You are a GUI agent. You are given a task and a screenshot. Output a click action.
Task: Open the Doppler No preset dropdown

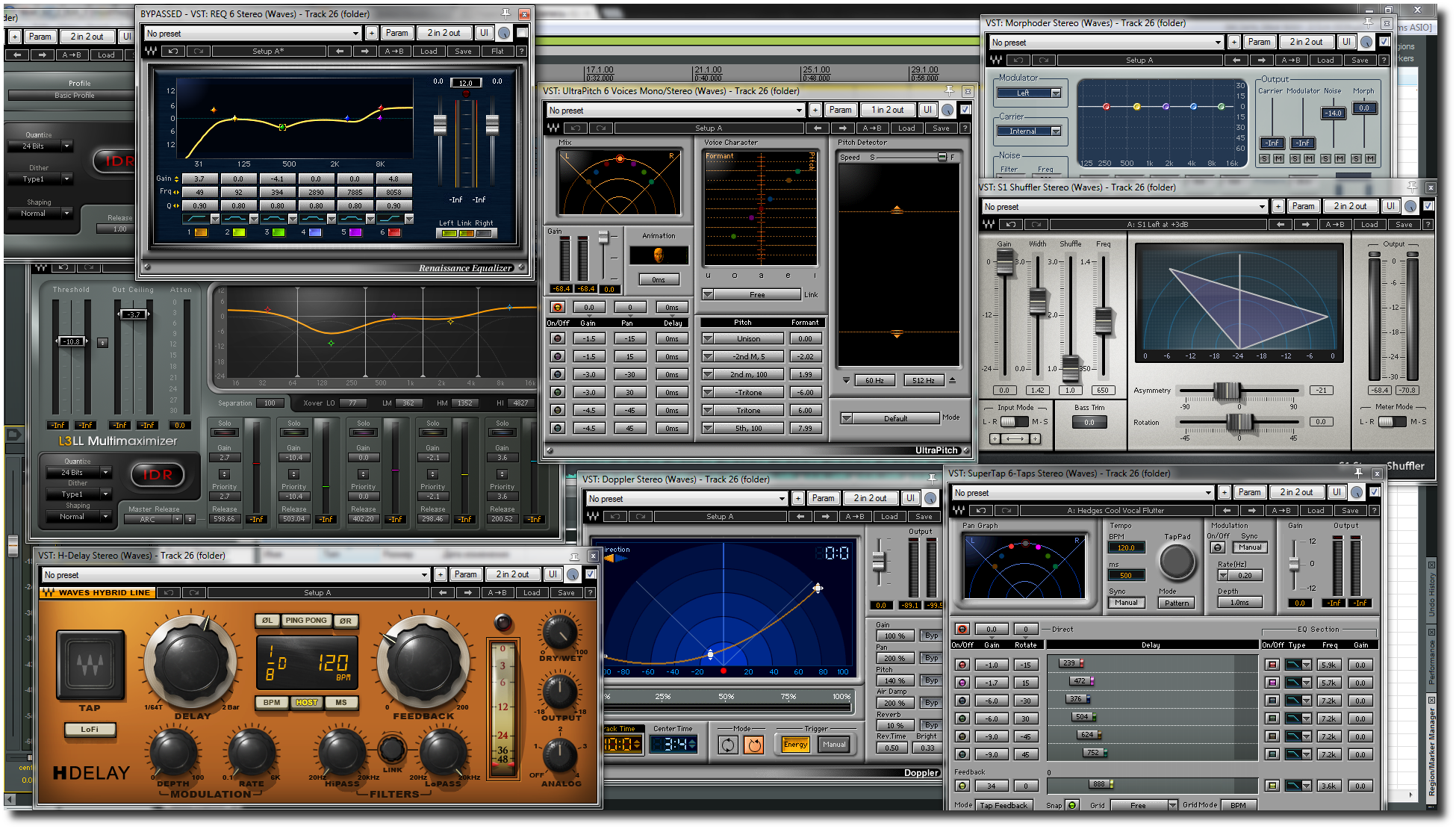coord(687,499)
